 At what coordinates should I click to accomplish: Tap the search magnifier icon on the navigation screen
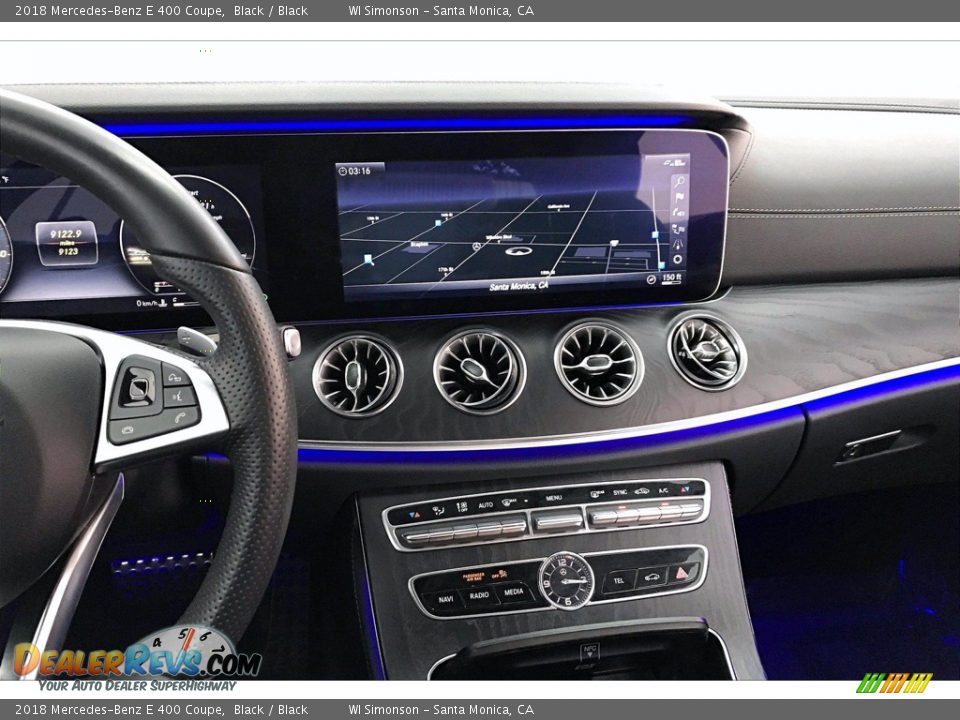679,182
